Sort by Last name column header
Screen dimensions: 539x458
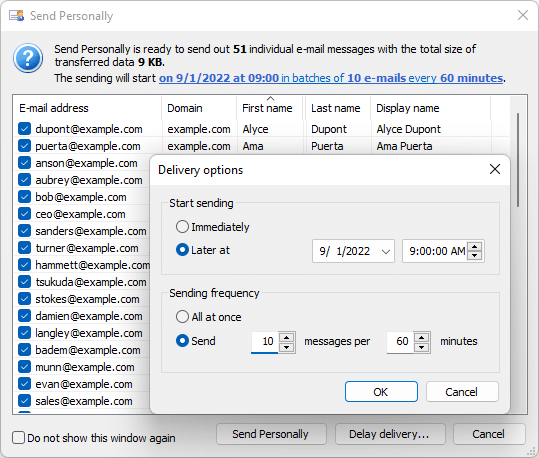338,108
